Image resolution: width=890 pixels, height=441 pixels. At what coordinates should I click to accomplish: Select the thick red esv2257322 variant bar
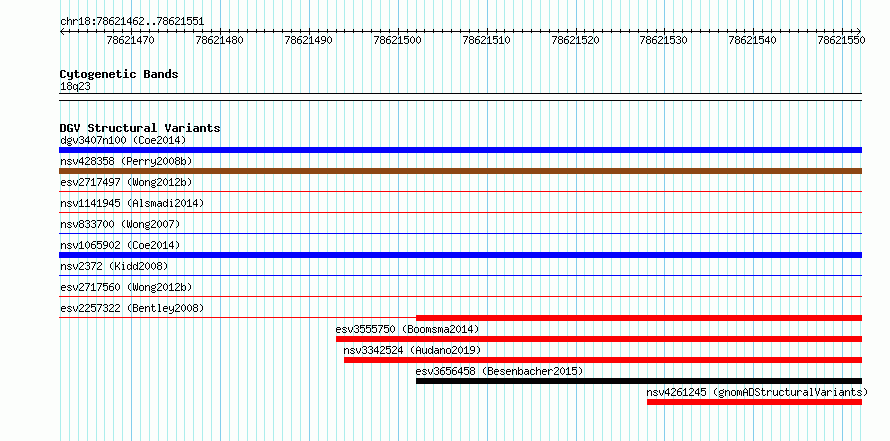(x=639, y=318)
